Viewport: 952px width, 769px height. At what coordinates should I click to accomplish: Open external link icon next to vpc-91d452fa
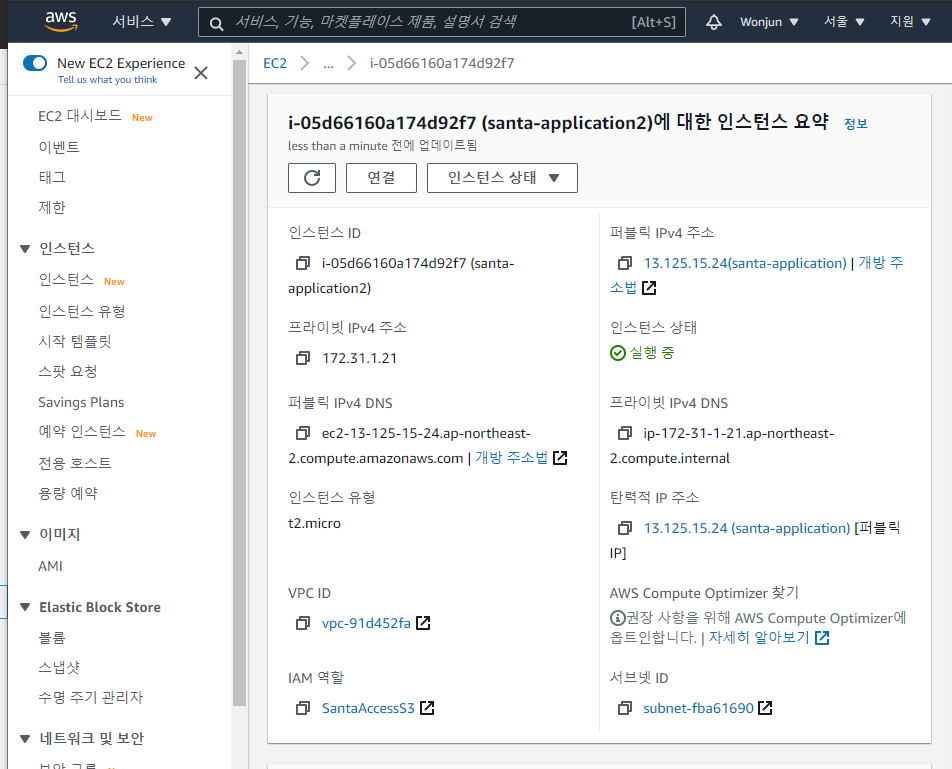[x=423, y=623]
